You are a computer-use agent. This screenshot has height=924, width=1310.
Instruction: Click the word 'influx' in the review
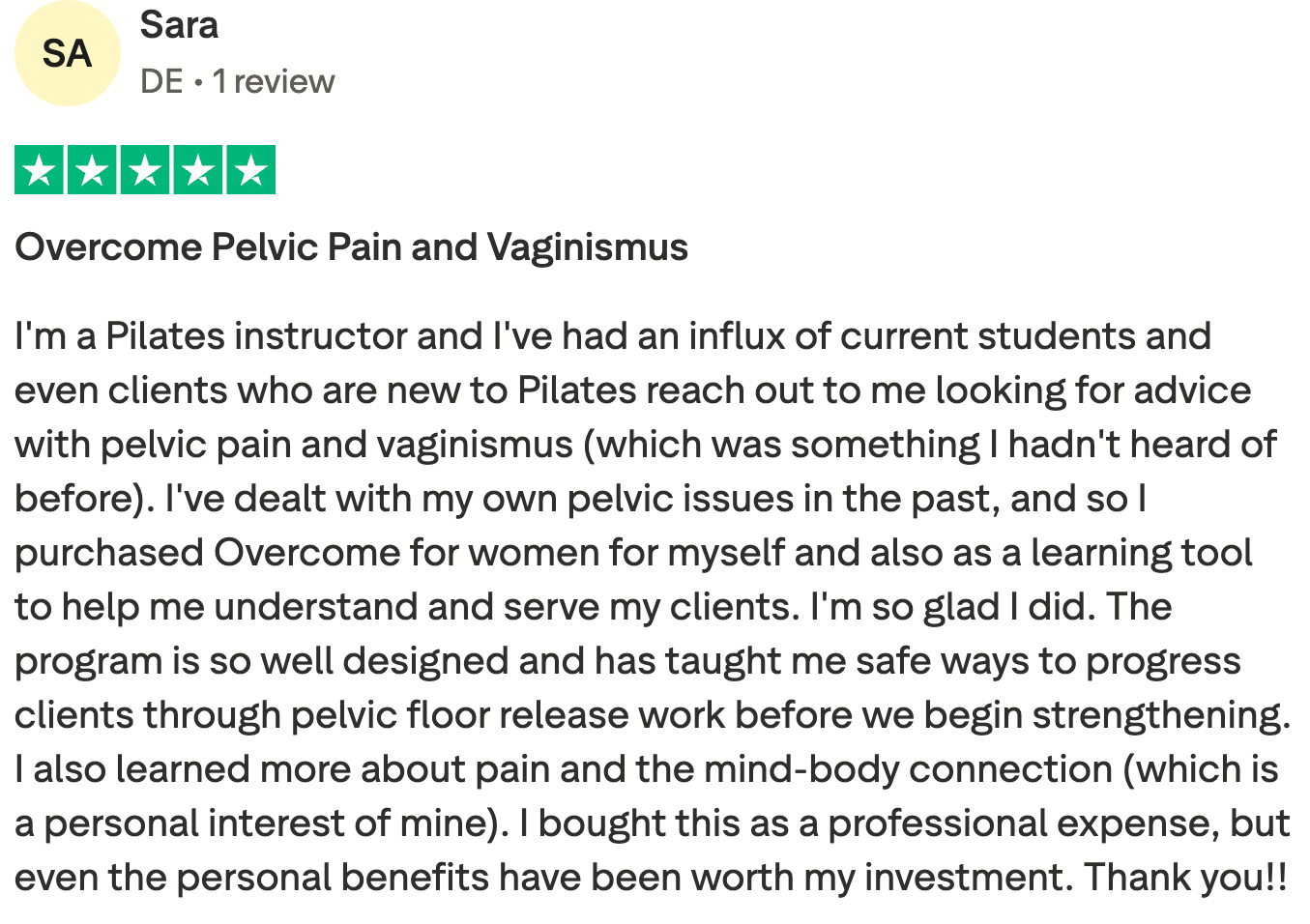pos(737,336)
